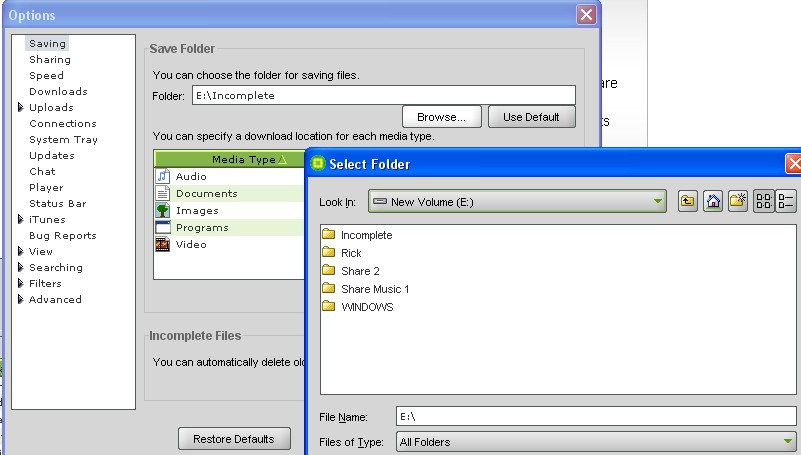Expand the iTunes tree node
801x455 pixels.
[x=20, y=219]
